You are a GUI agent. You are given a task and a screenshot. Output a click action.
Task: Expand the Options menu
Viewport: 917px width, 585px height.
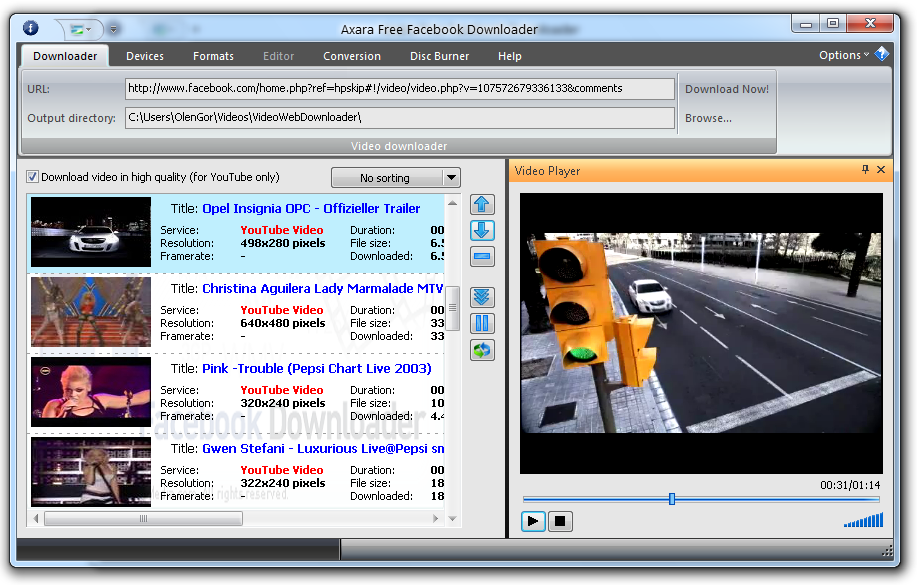[844, 55]
